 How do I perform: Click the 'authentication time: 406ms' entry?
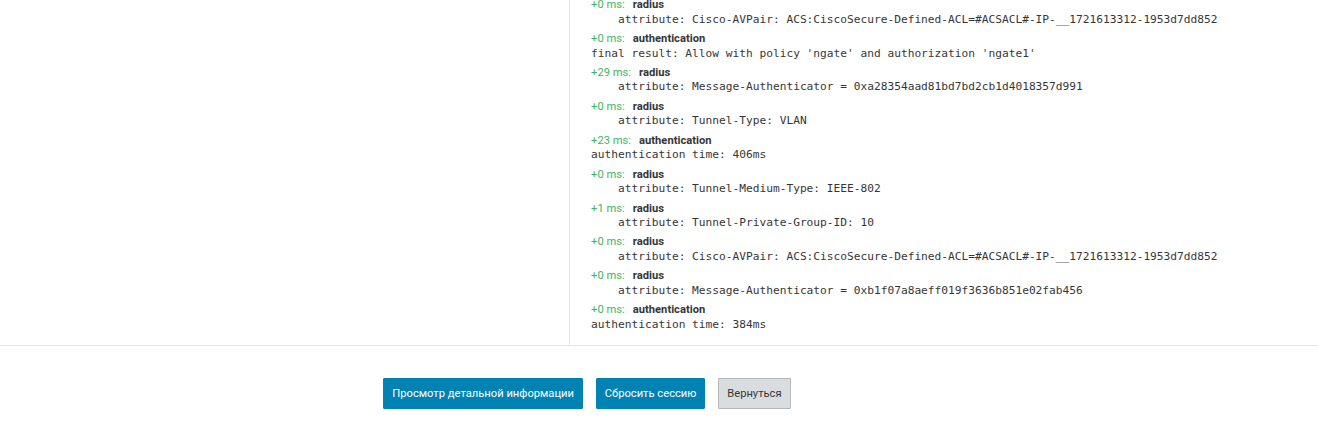[x=678, y=155]
